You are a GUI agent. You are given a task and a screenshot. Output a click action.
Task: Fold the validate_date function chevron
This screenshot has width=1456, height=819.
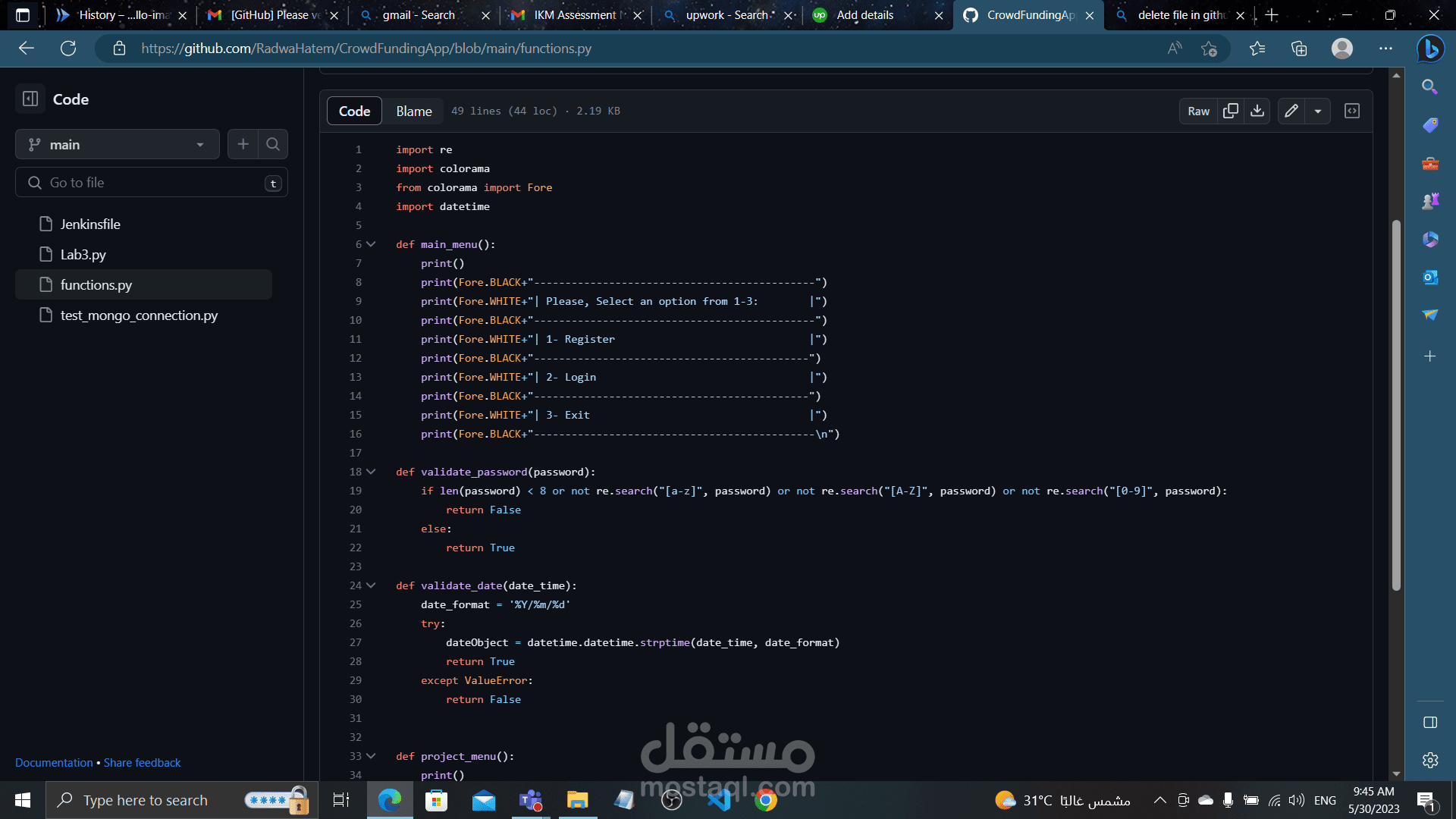(x=371, y=585)
